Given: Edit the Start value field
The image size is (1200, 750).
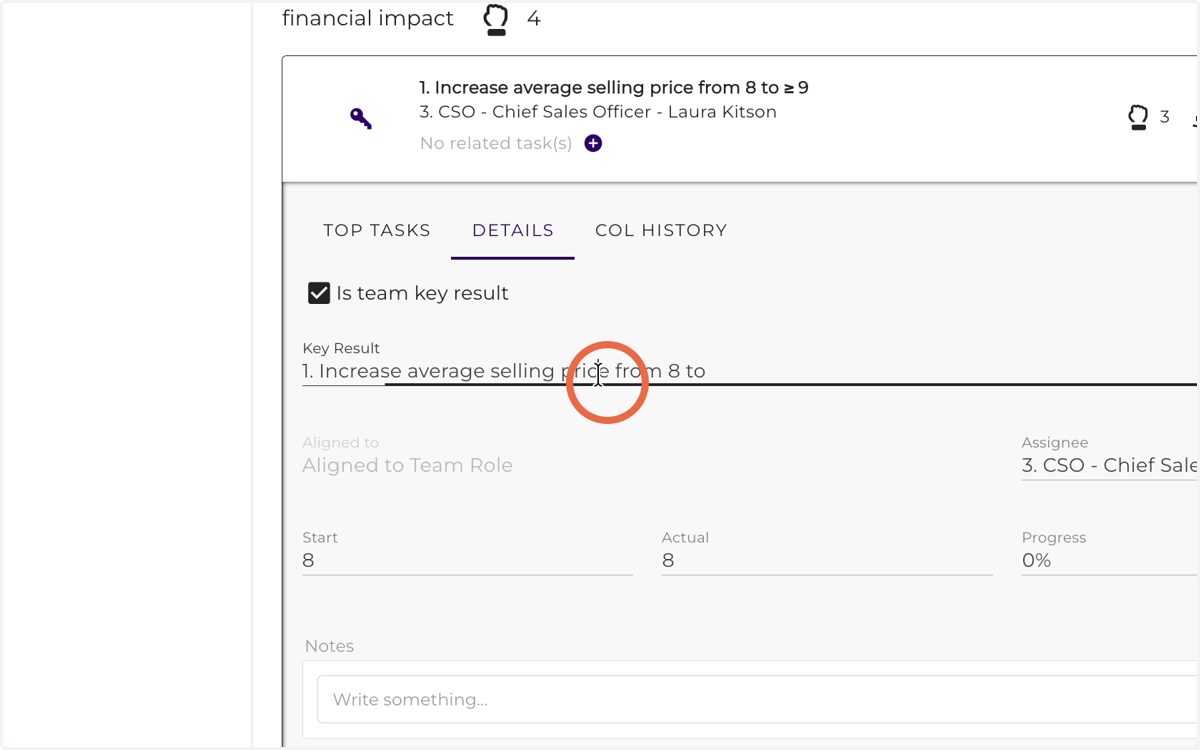Looking at the screenshot, I should click(467, 560).
